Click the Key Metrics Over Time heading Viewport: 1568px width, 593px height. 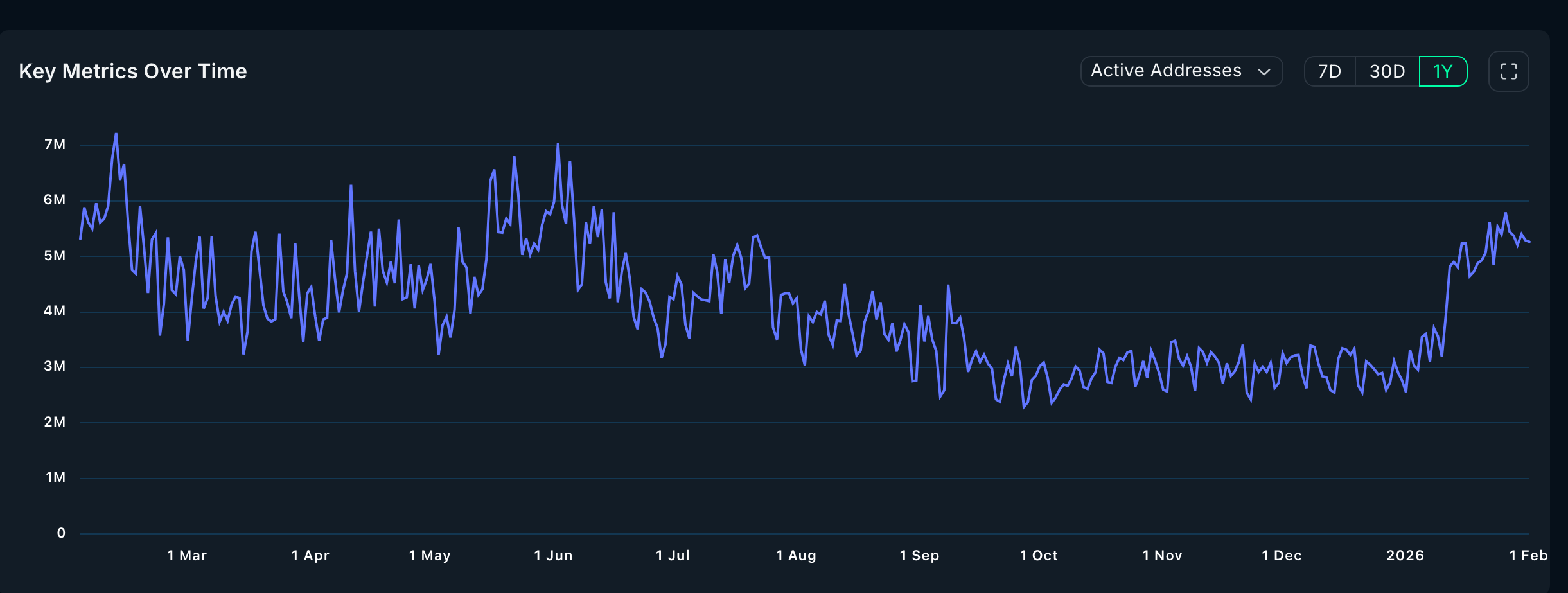[133, 71]
